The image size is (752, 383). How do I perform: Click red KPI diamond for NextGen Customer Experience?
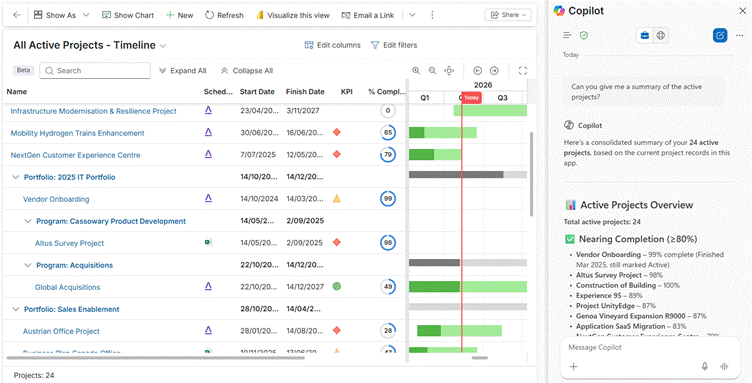point(337,154)
